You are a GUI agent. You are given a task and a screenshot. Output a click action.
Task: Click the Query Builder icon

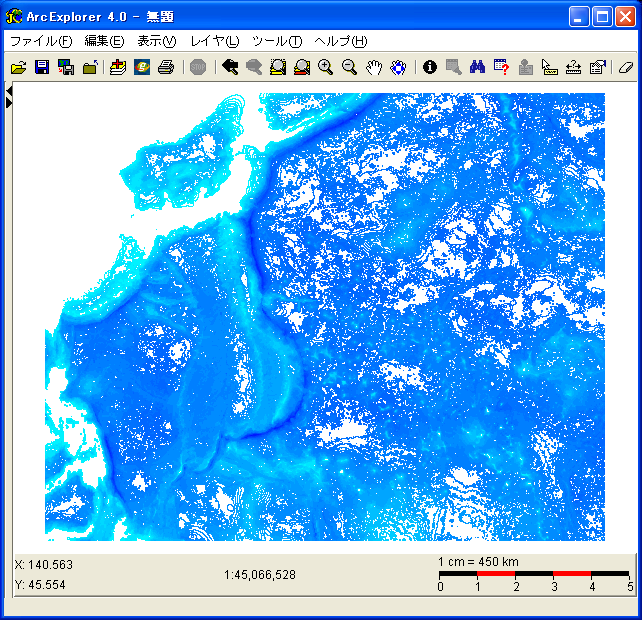coord(502,67)
